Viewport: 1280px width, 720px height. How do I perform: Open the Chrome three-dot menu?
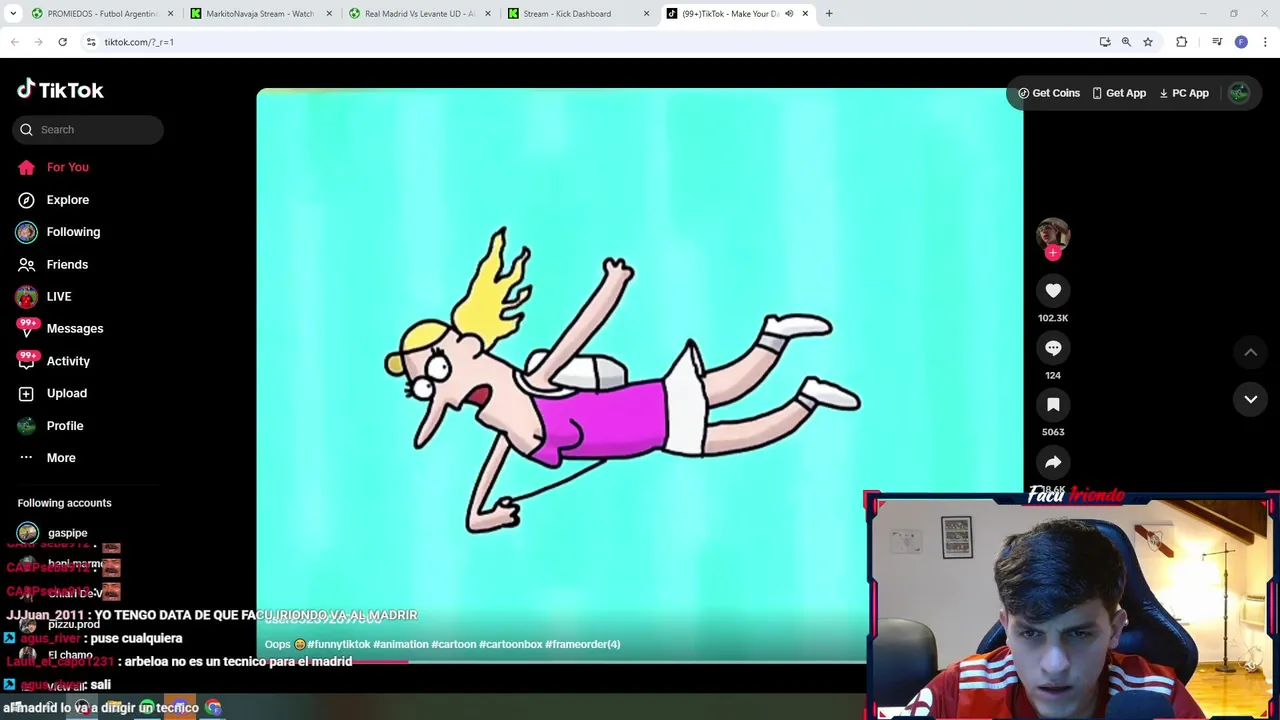tap(1265, 42)
